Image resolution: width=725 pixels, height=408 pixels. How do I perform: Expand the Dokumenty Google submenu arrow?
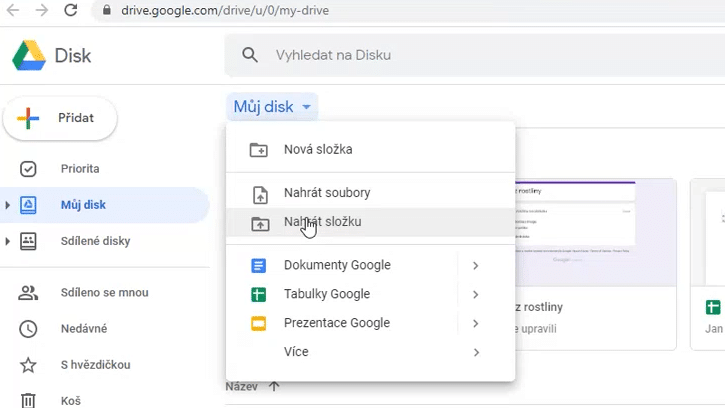point(475,266)
